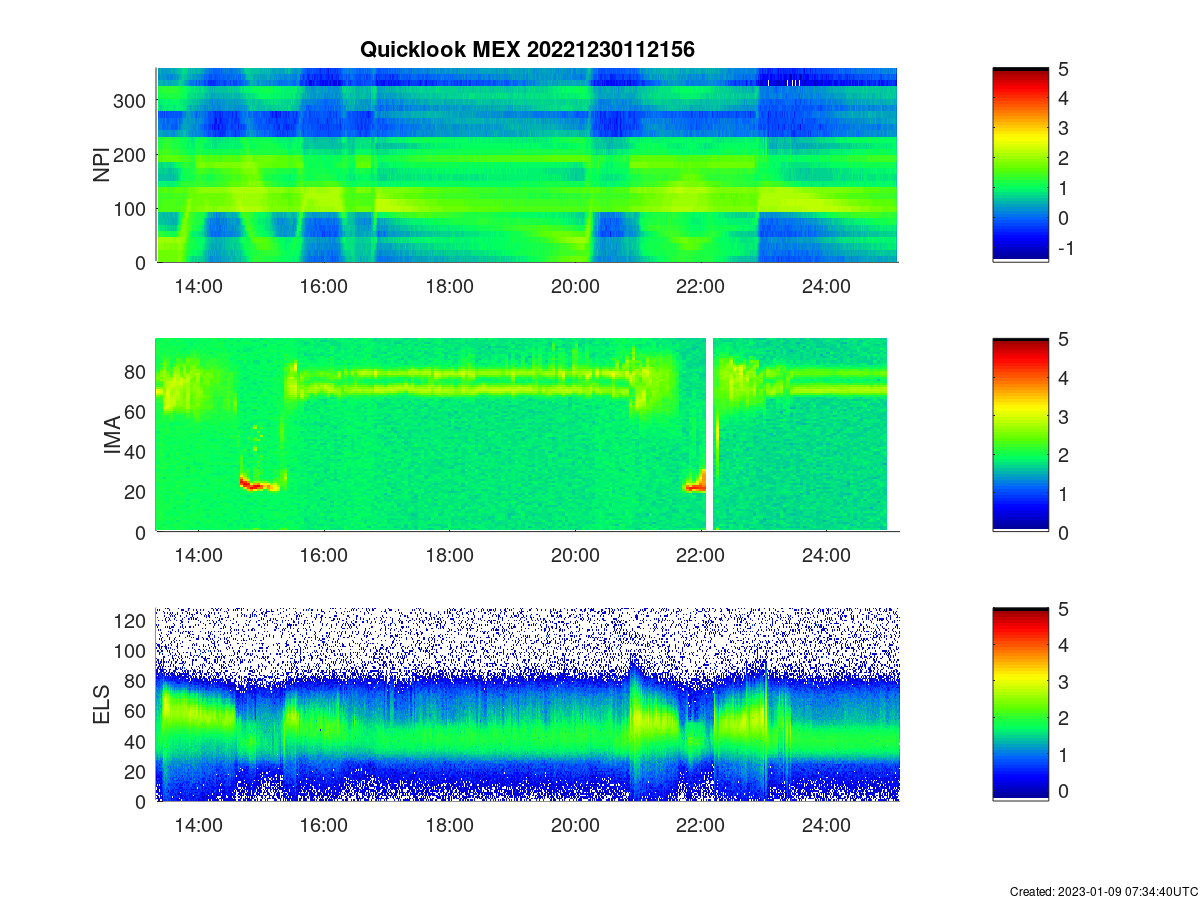
Task: Click the "3" label on the IMA colorbar
Action: tap(1063, 416)
